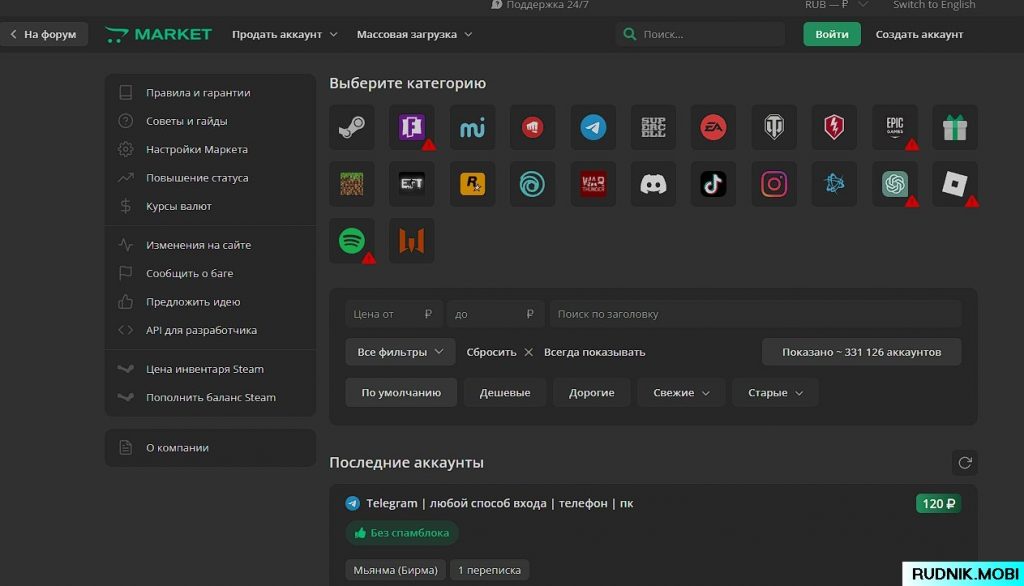Screen dimensions: 1024x586
Task: Select the TikTok category icon
Action: pyautogui.click(x=713, y=184)
